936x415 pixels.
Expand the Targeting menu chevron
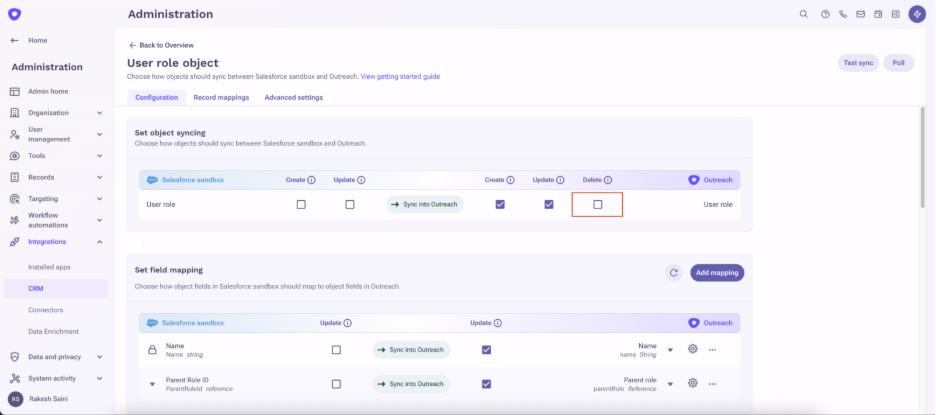[100, 199]
